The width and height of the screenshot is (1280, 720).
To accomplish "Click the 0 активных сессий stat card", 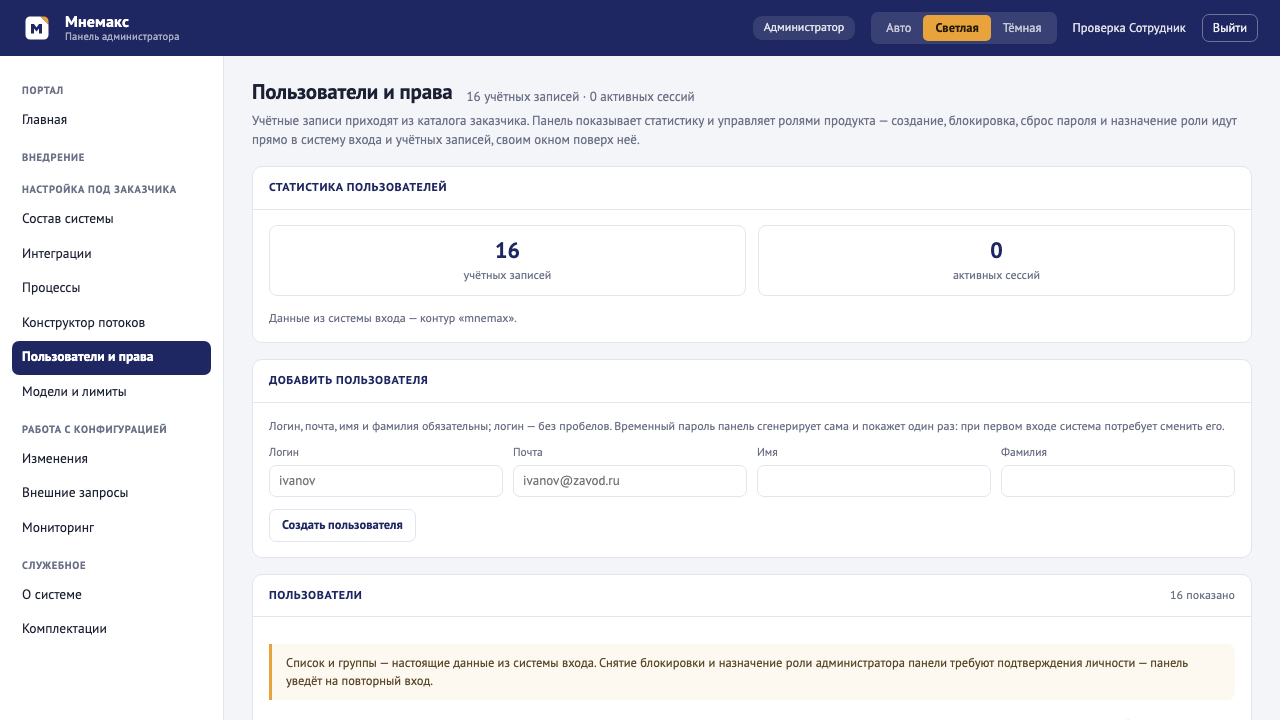I will tap(996, 260).
